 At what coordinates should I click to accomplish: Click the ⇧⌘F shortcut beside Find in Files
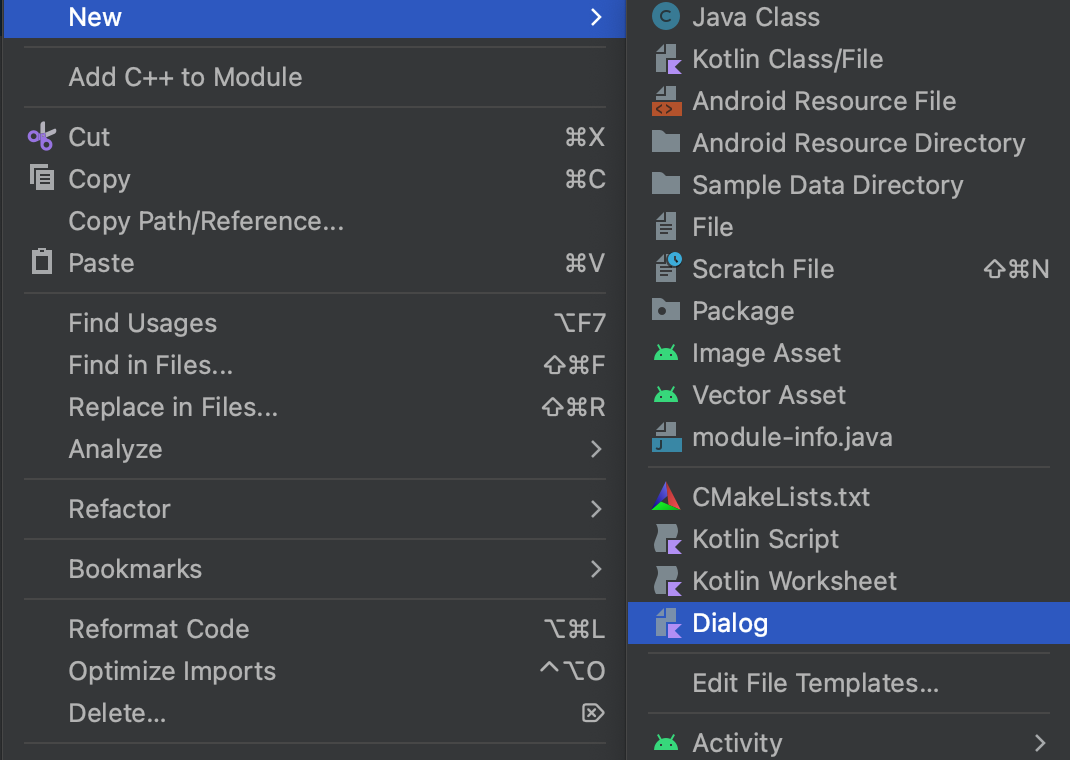575,365
